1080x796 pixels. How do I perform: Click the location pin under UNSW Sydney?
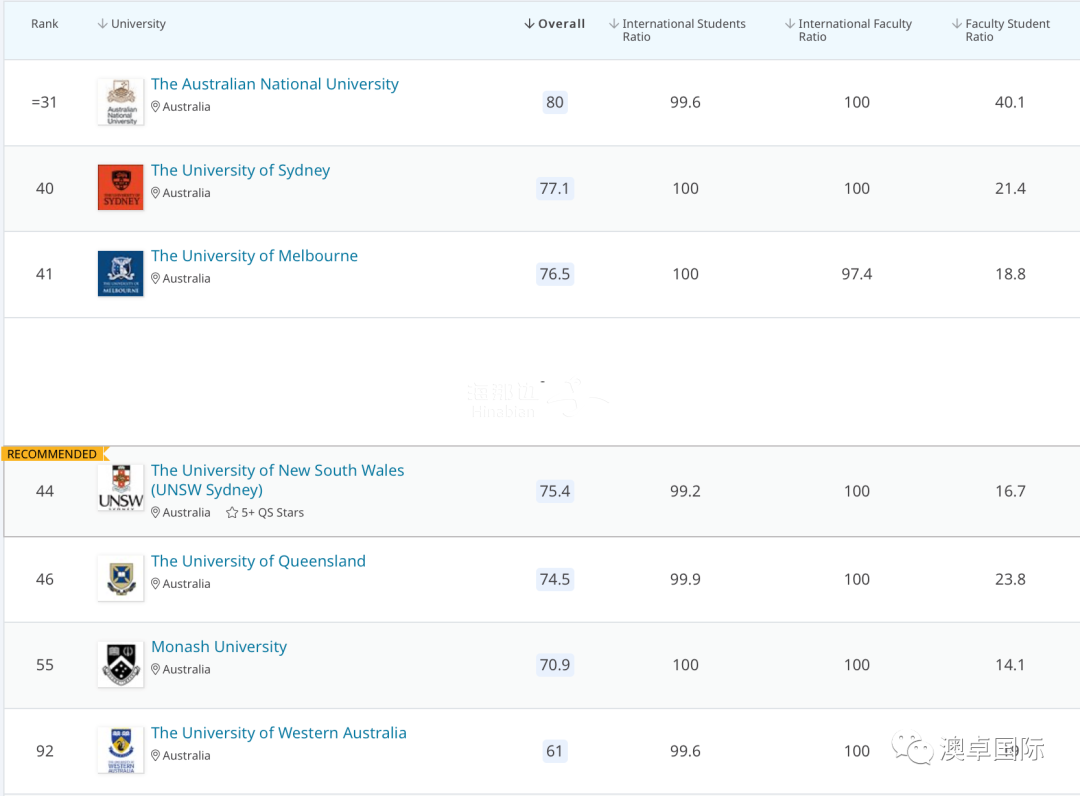click(156, 512)
